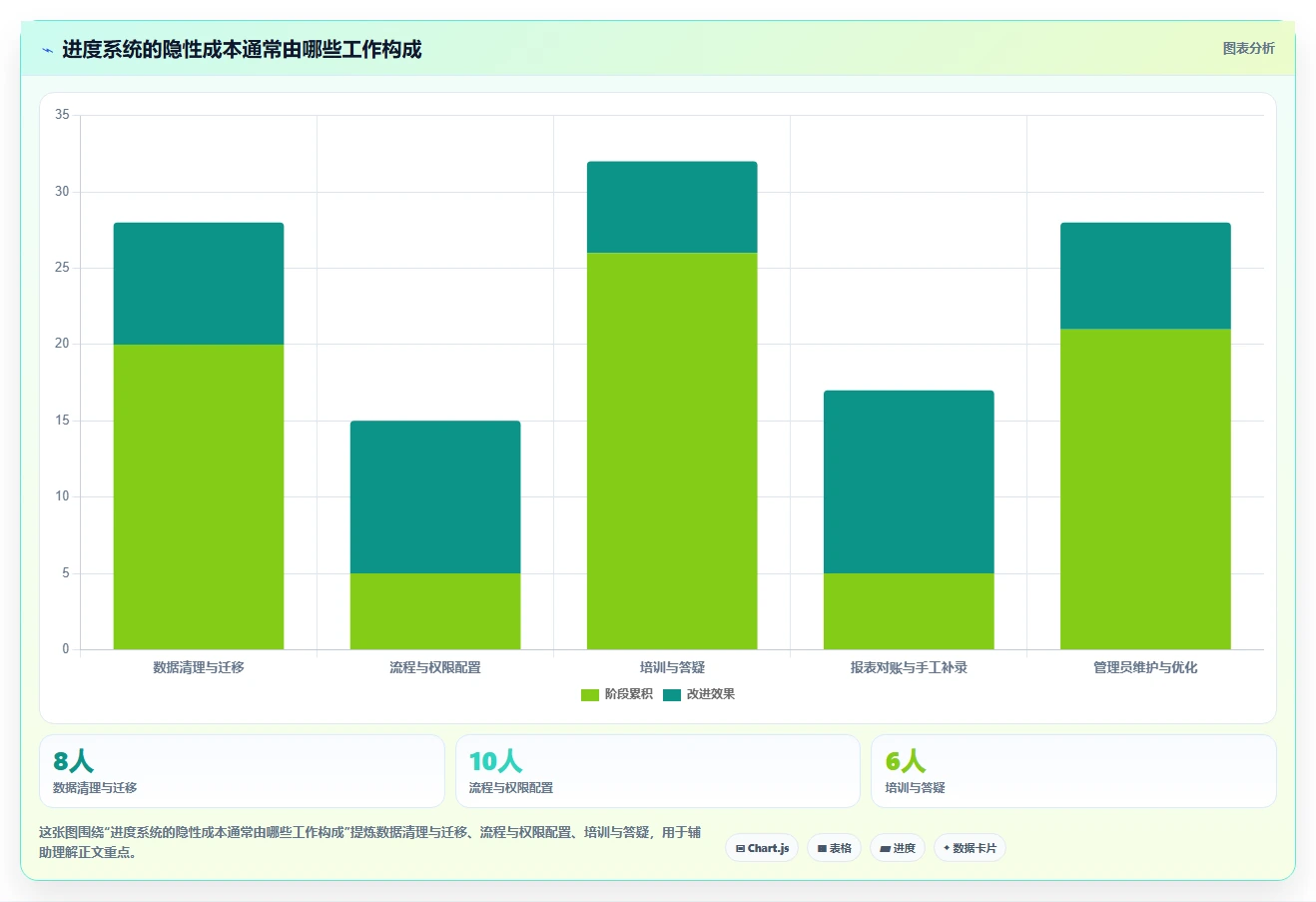Open the 8人 数据清理与迁移 stat card
This screenshot has width=1316, height=902.
242,771
